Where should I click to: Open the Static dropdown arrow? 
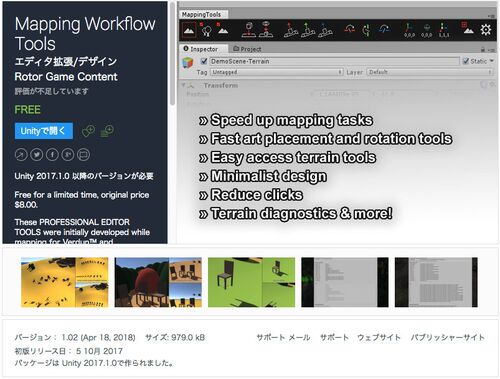(x=492, y=61)
